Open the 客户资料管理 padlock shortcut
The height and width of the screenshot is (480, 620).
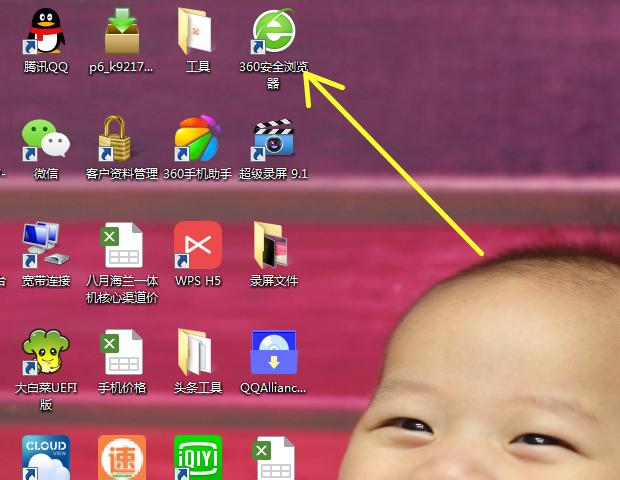[x=115, y=138]
